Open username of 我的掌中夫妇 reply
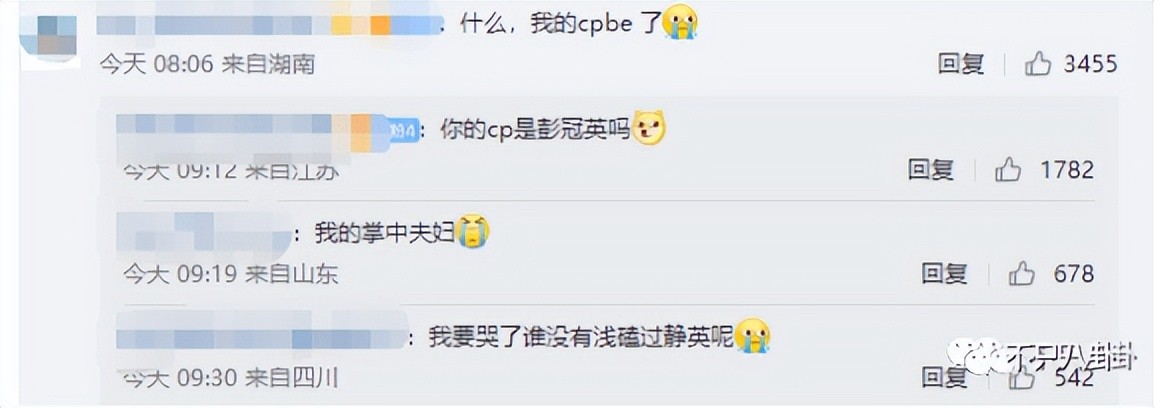Viewport: 1154px width, 408px height. point(204,233)
